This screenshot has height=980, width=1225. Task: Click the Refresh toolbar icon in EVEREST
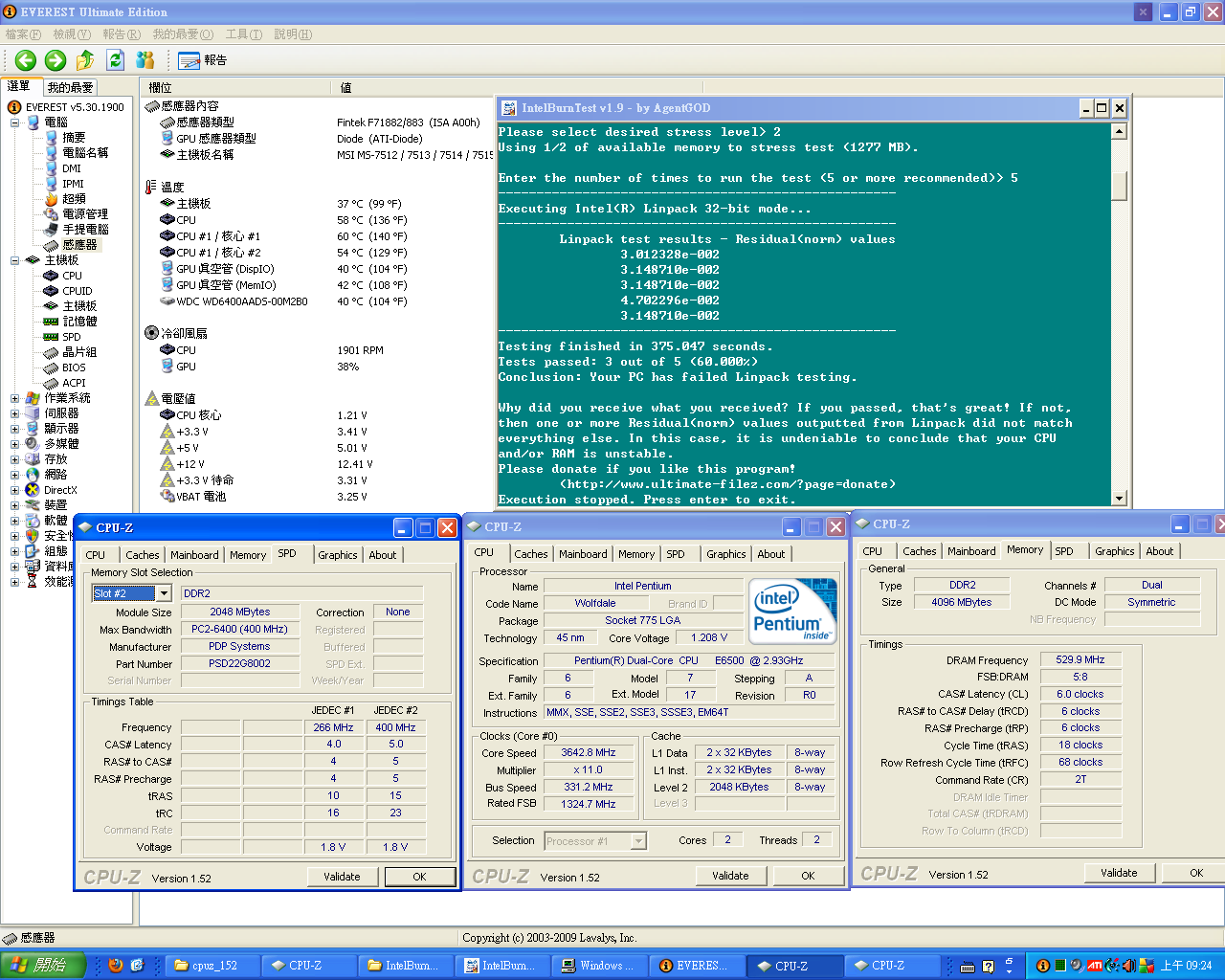[x=115, y=60]
